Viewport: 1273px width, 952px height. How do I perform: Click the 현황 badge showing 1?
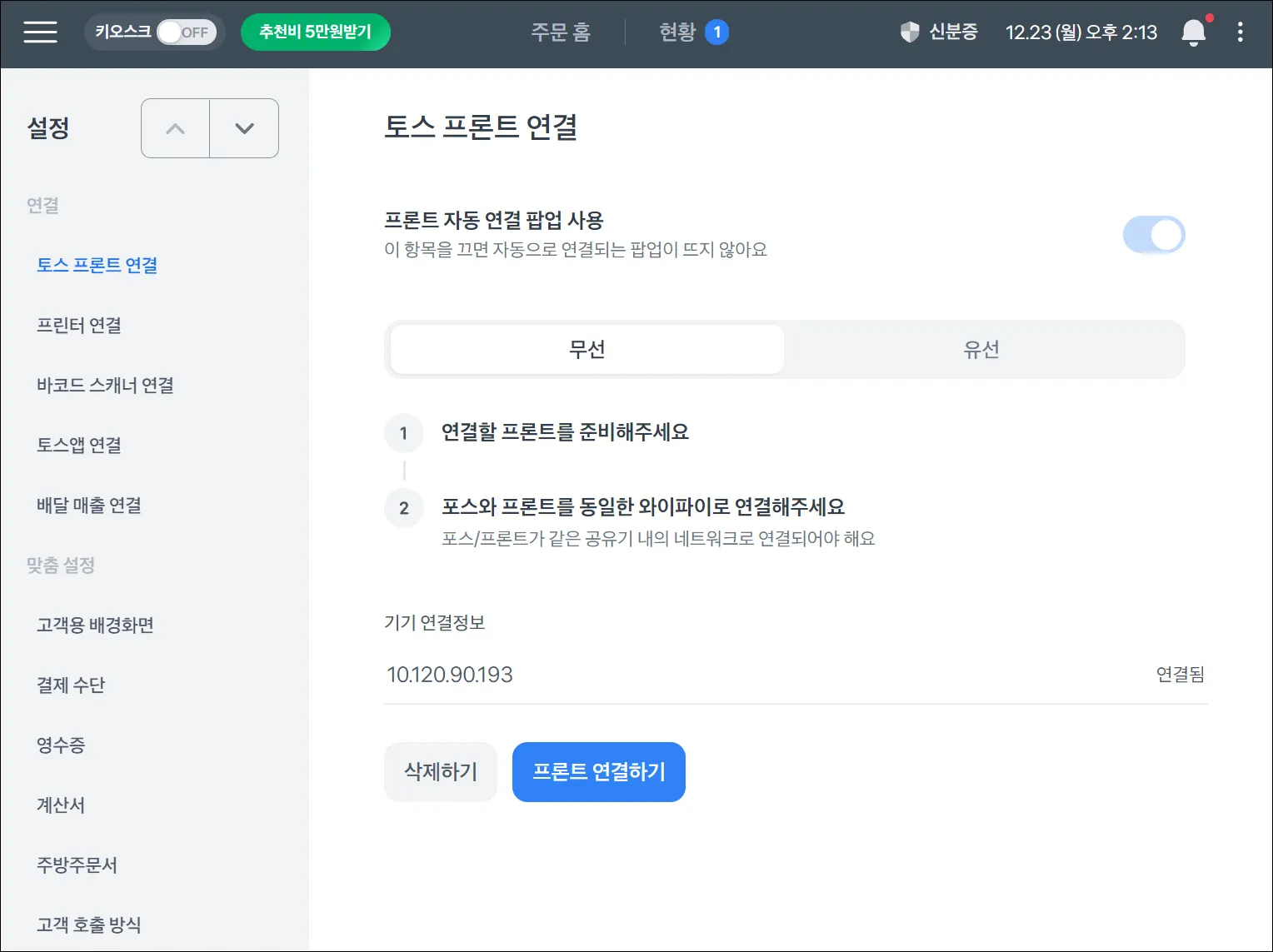coord(716,32)
